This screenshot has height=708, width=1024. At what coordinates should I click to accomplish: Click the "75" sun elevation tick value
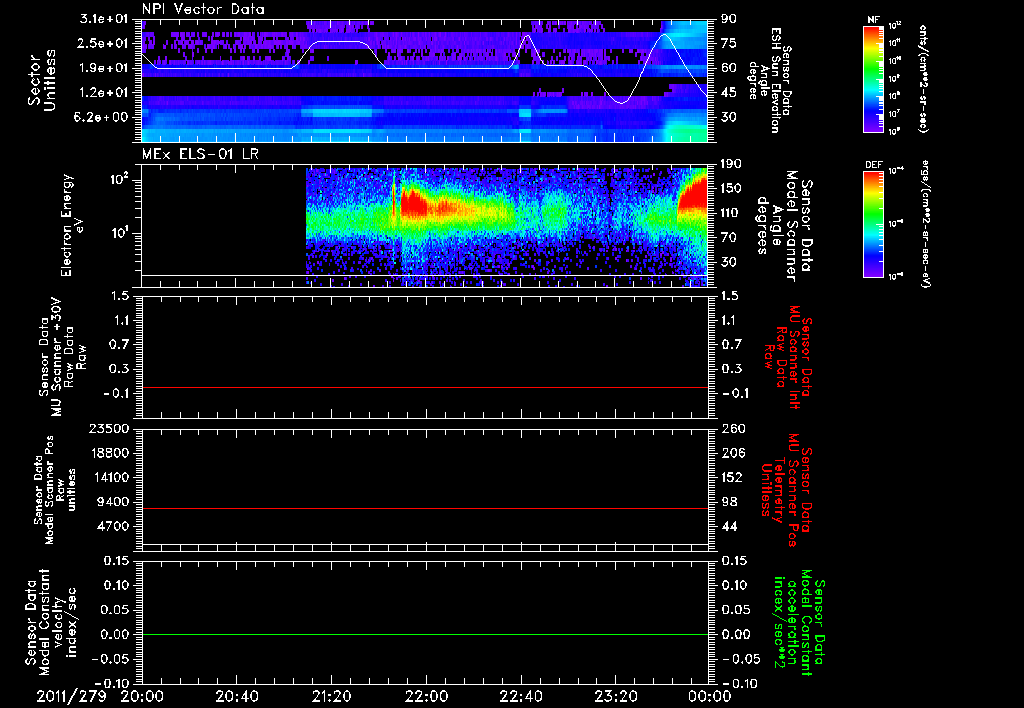(x=728, y=43)
